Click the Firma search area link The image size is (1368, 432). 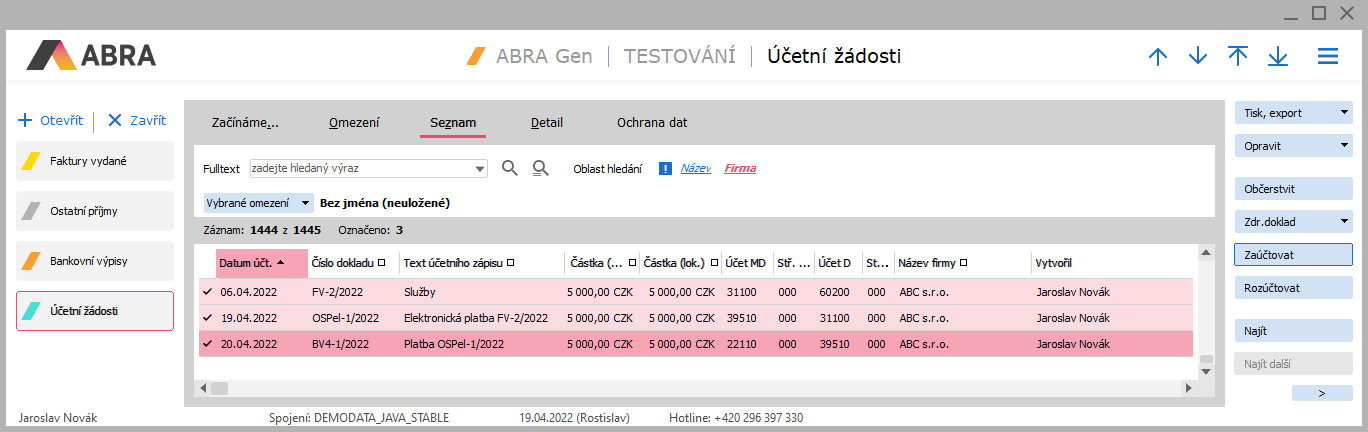740,168
